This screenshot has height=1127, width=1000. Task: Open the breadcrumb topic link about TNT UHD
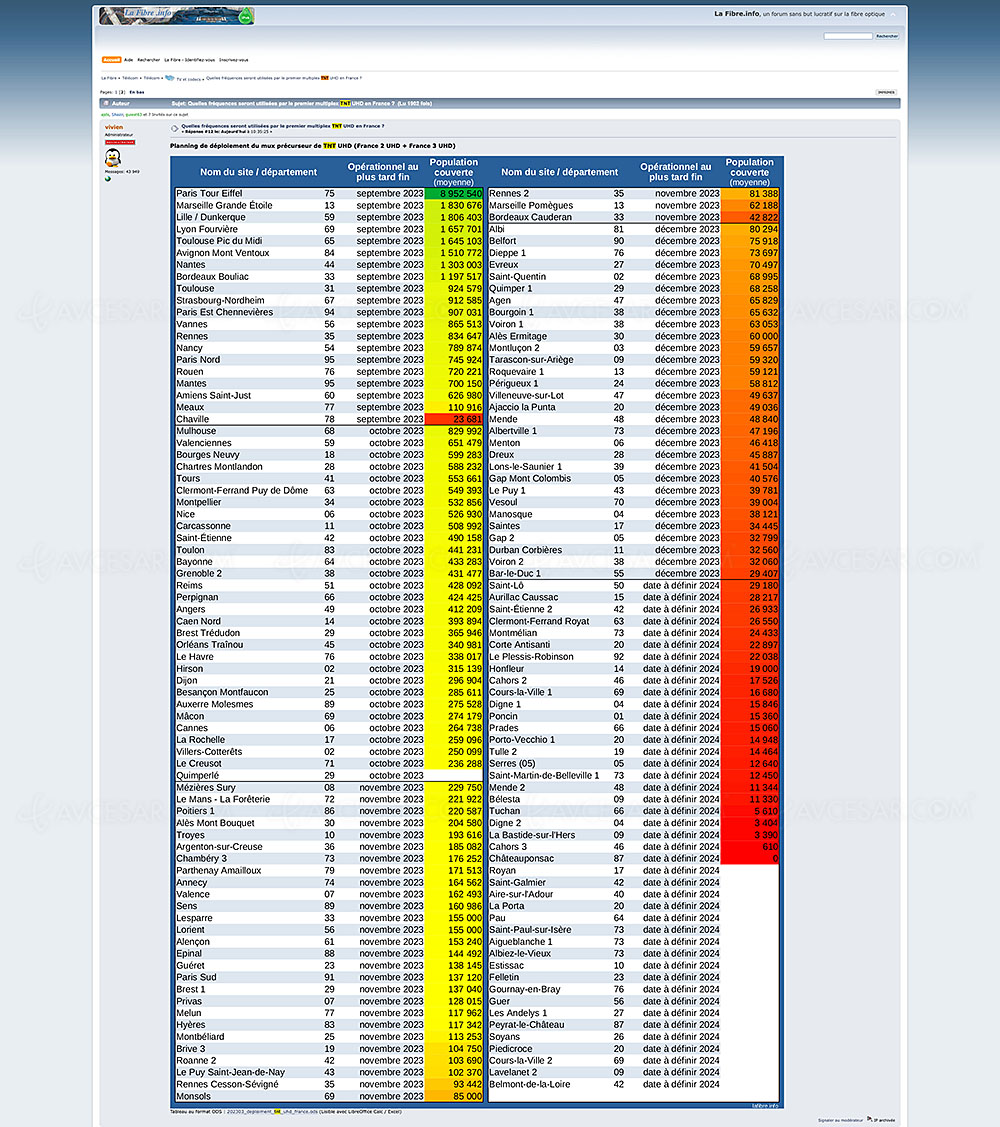[284, 78]
